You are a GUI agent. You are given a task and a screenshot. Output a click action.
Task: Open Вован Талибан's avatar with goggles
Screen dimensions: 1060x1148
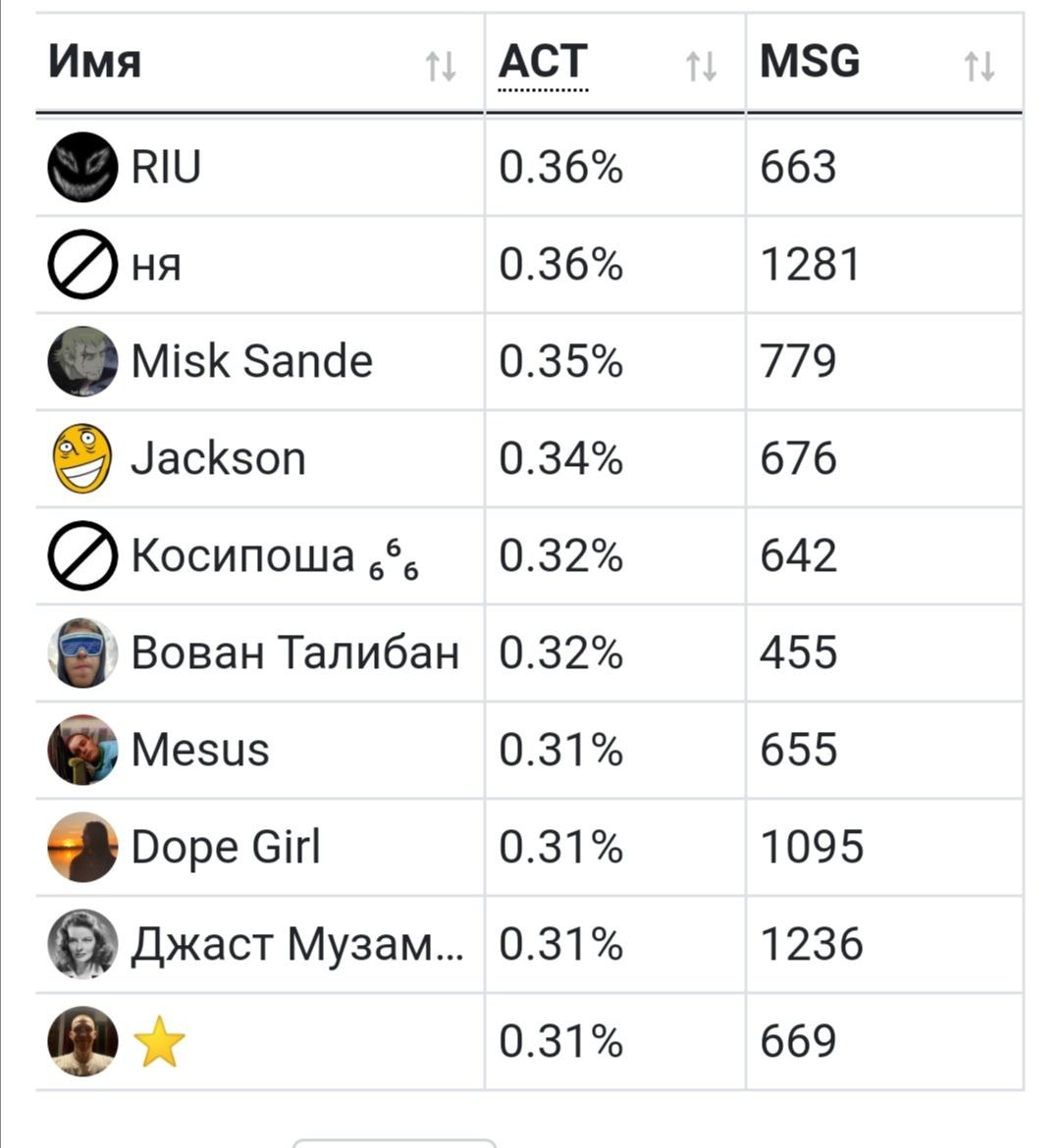[82, 652]
